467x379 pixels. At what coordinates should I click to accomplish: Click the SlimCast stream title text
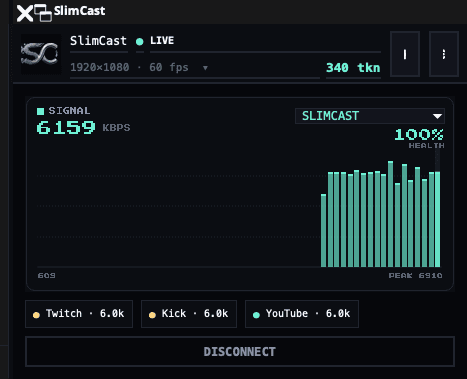coord(98,41)
